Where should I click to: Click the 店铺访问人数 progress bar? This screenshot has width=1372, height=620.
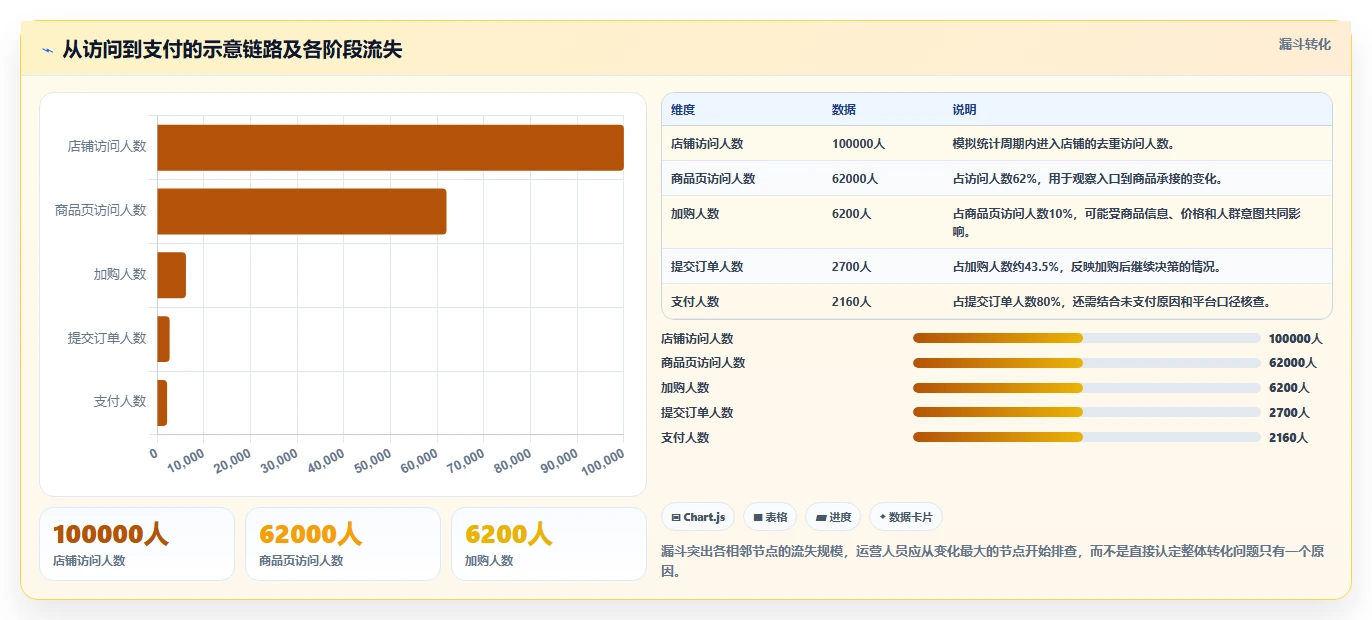point(1086,338)
